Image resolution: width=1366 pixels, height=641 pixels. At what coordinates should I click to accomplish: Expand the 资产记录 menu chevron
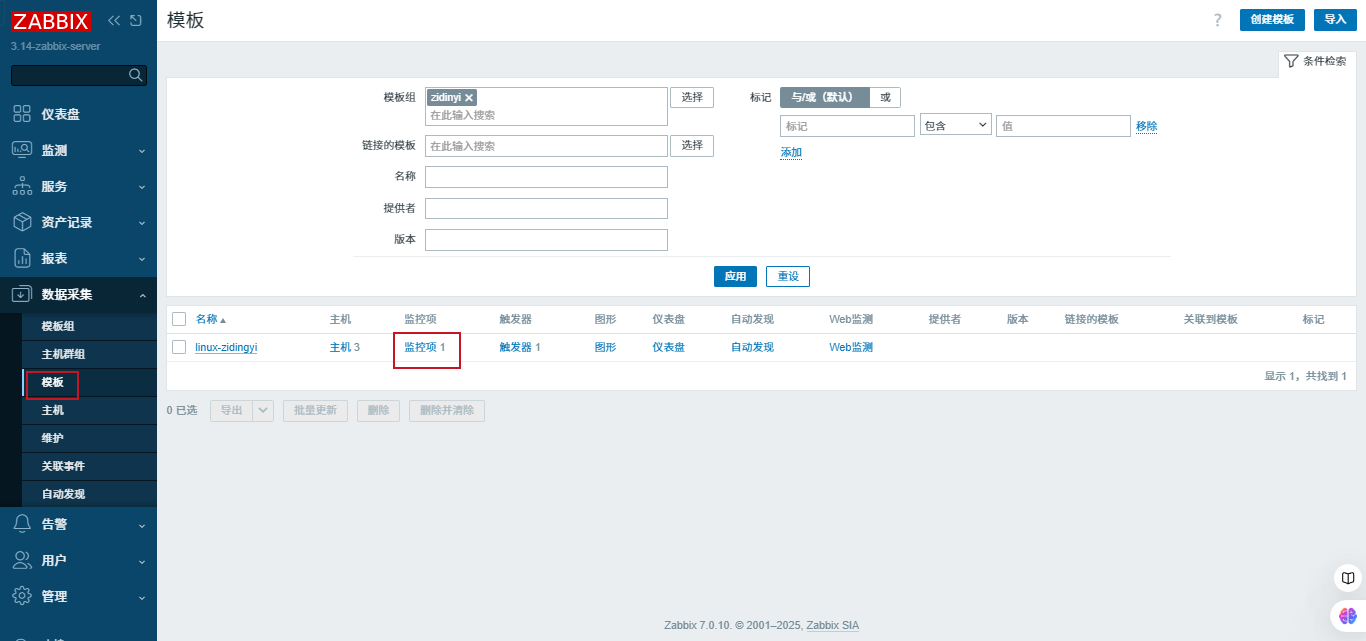click(141, 223)
